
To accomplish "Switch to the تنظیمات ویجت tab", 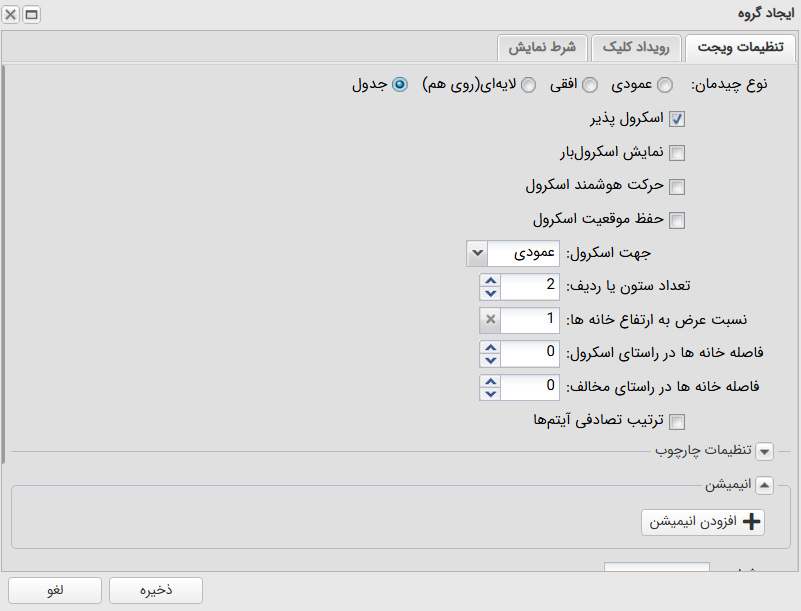I will pos(740,48).
